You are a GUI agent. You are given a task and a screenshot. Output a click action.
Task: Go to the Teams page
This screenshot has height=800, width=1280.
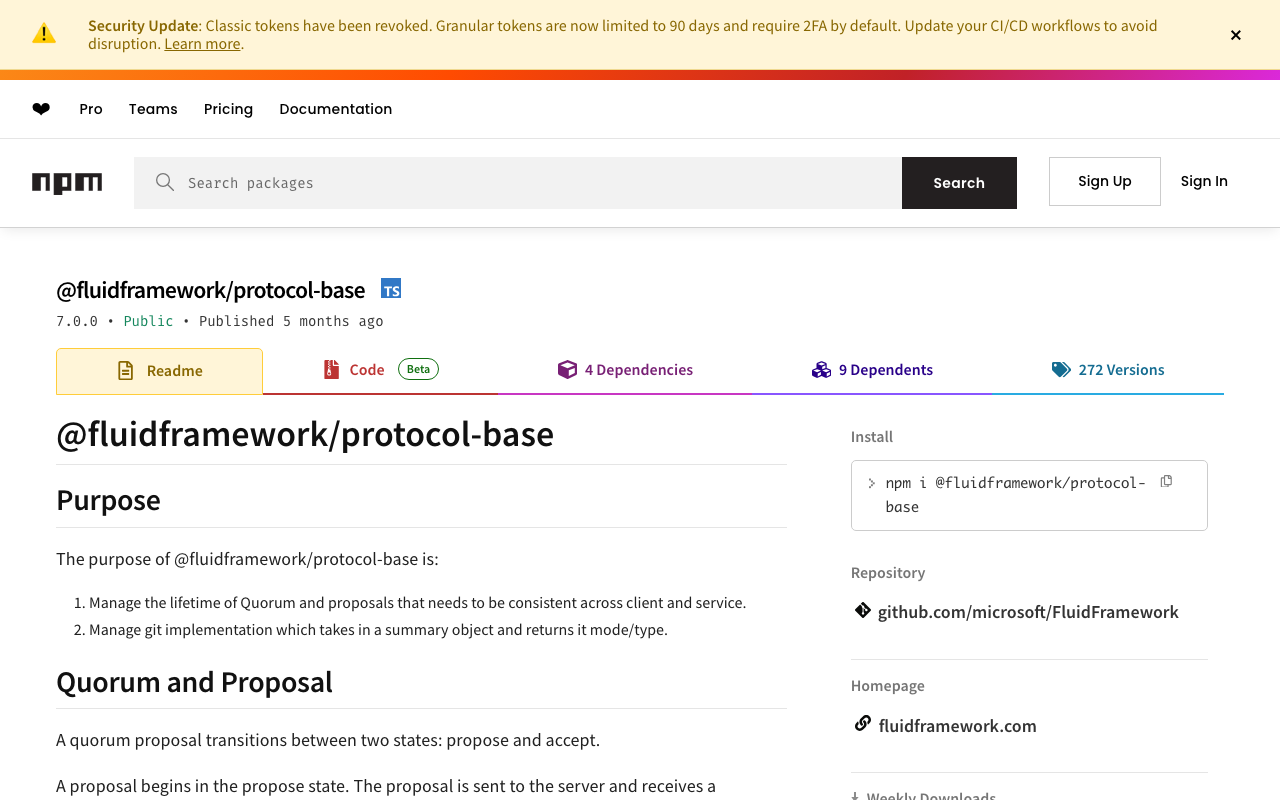[153, 109]
